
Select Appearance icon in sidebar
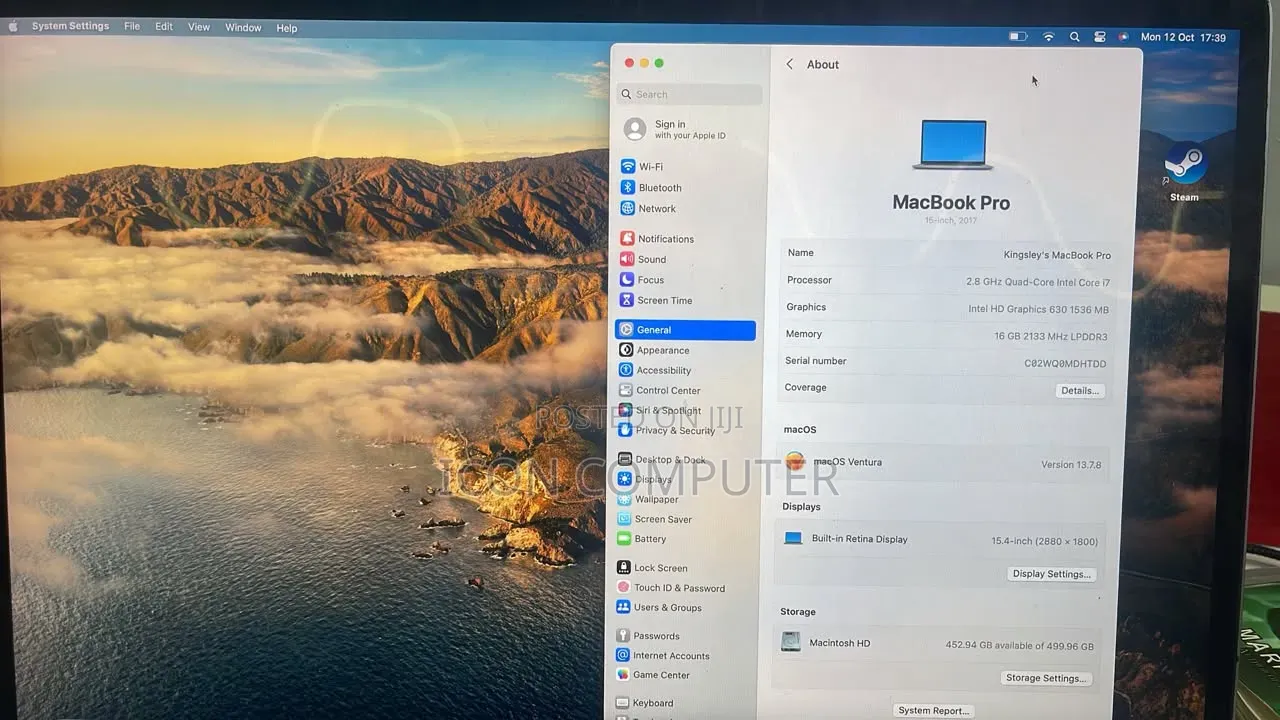tap(626, 350)
